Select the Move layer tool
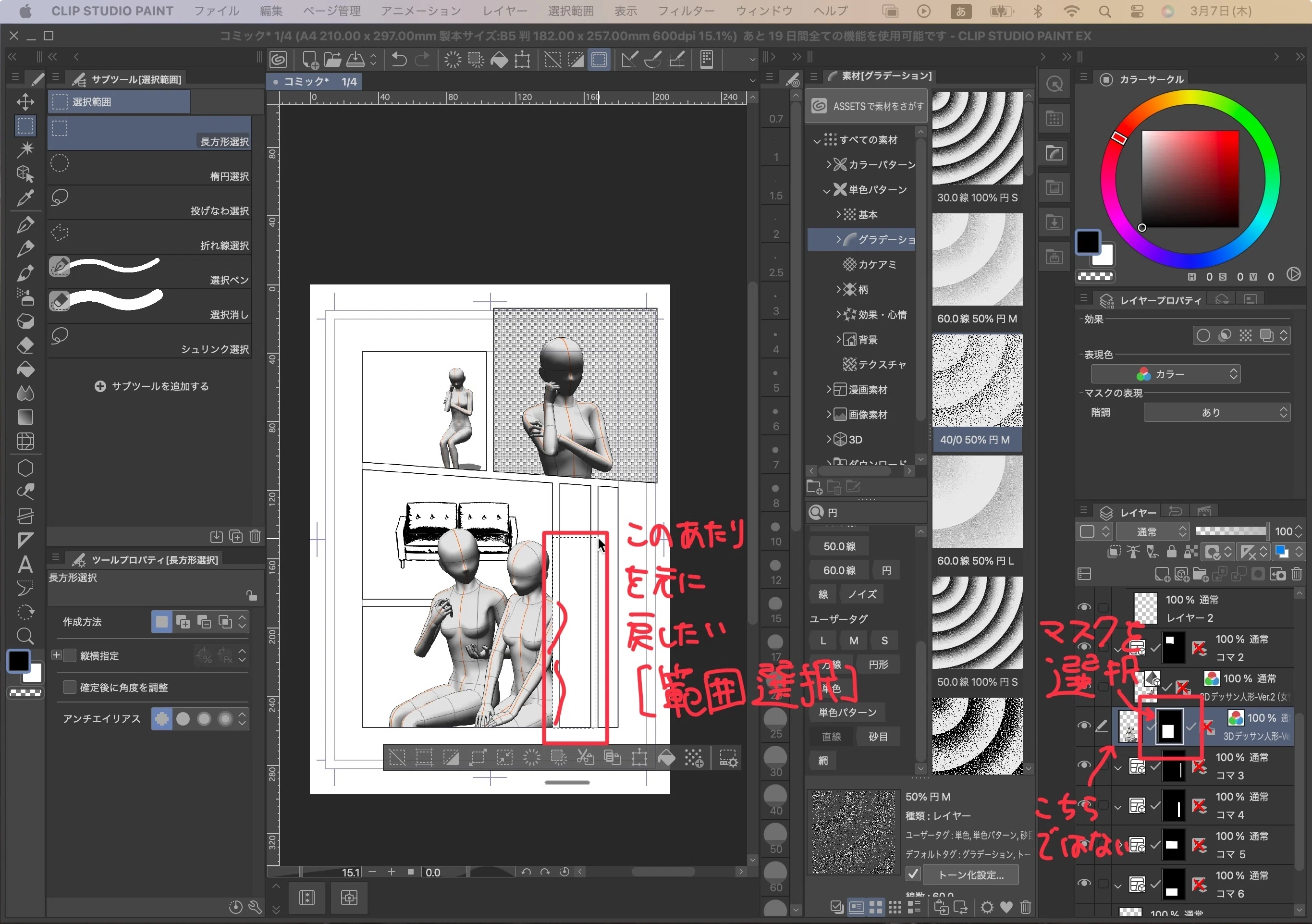The height and width of the screenshot is (924, 1312). [x=25, y=102]
